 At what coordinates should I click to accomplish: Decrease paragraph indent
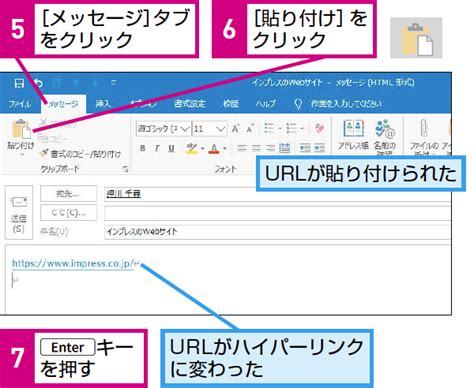[x=305, y=148]
